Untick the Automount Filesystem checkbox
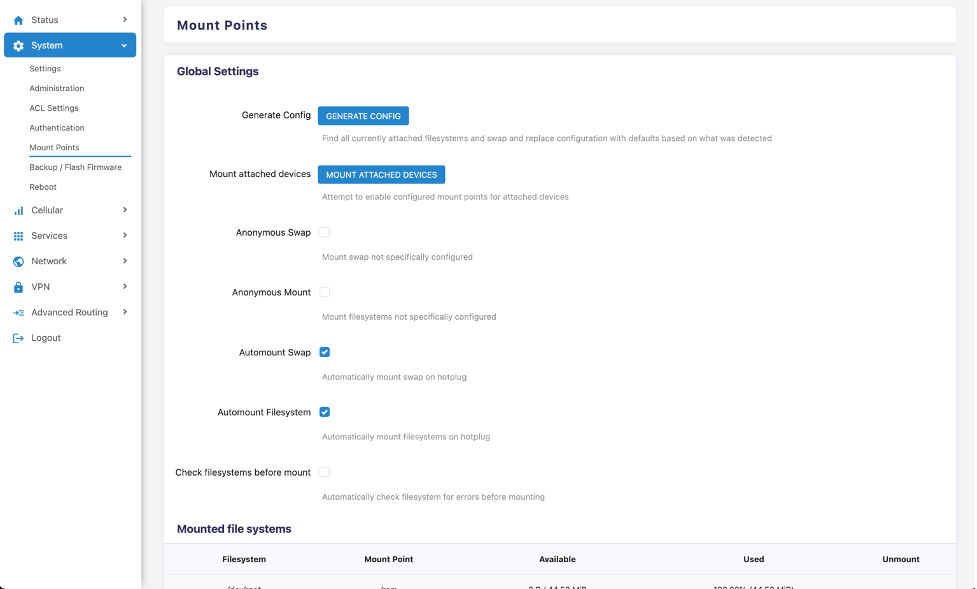Image resolution: width=977 pixels, height=589 pixels. [x=324, y=412]
